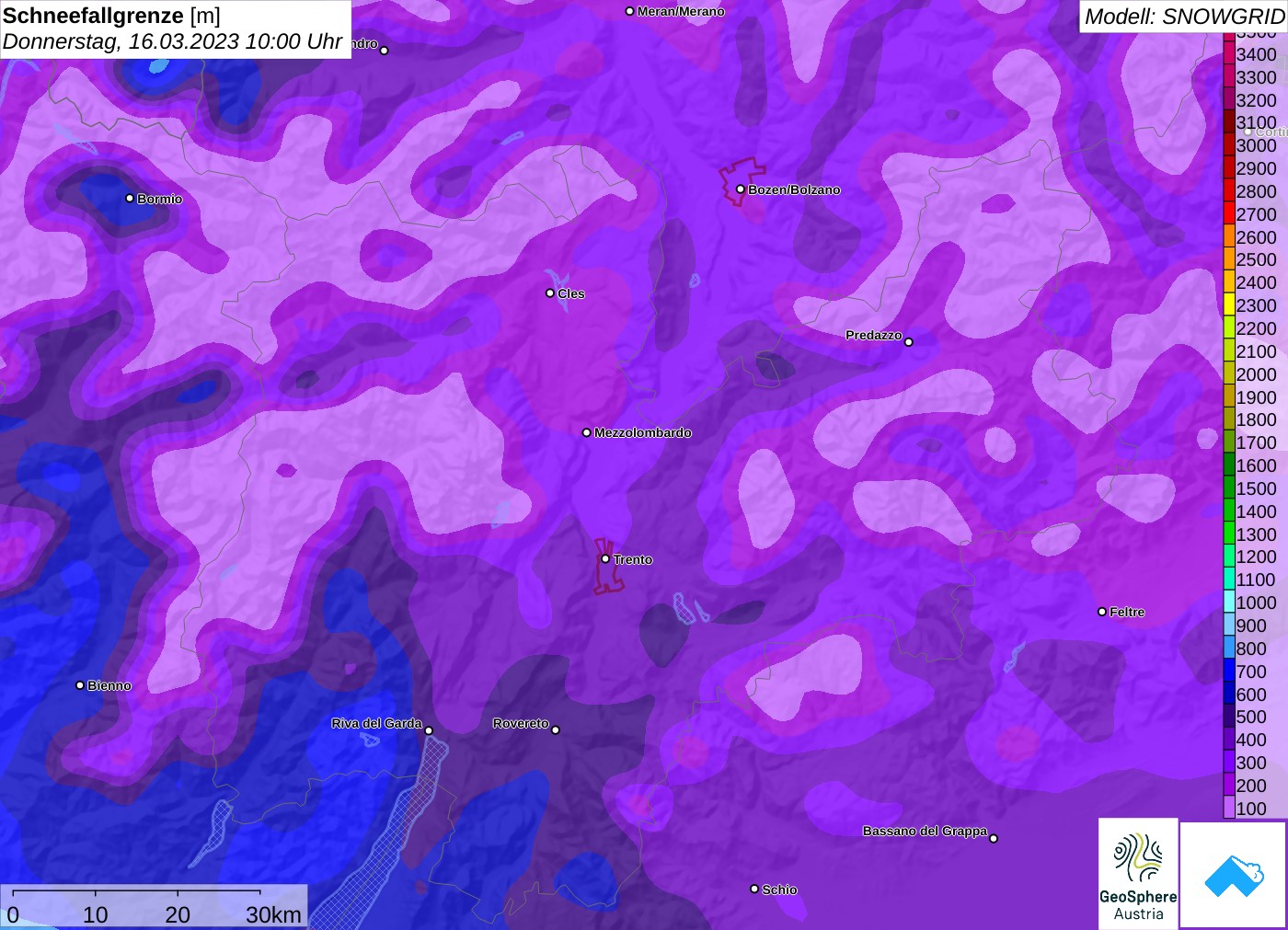Click the "Schneefallgrenze [m]" title

111,16
